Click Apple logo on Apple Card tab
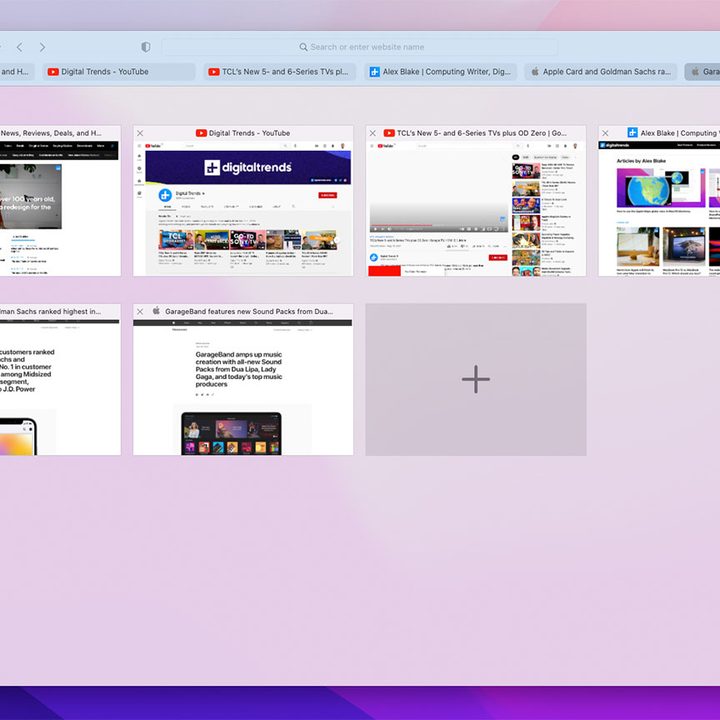 535,72
